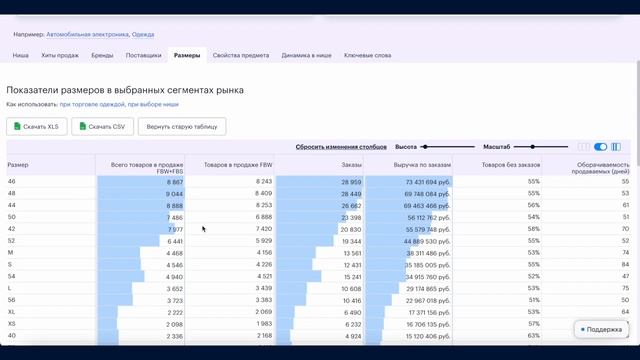Open the Автомобильная электроника example link
Screen dimensions: 640x360
pyautogui.click(x=87, y=34)
